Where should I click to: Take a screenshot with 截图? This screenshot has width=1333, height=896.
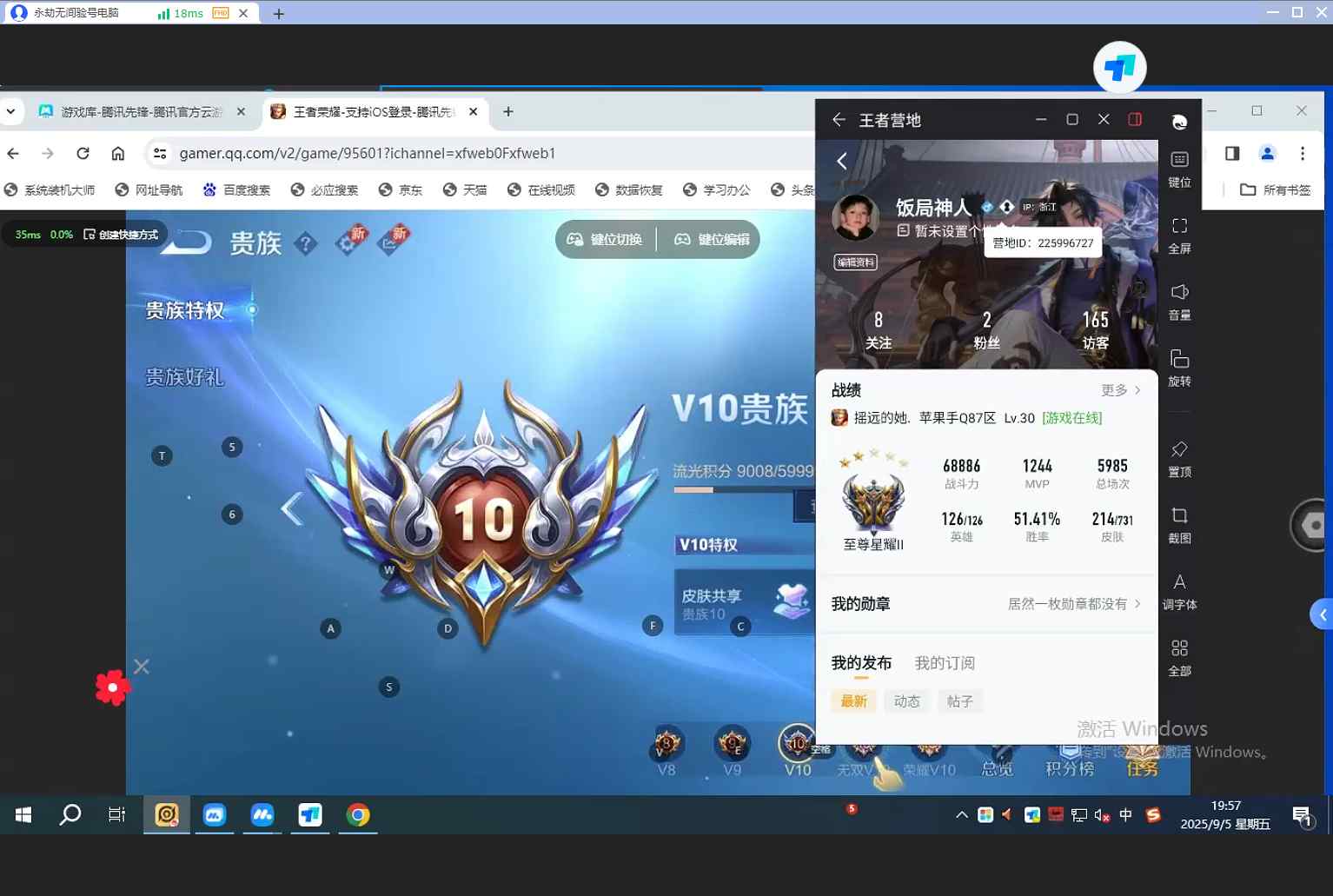click(x=1179, y=525)
